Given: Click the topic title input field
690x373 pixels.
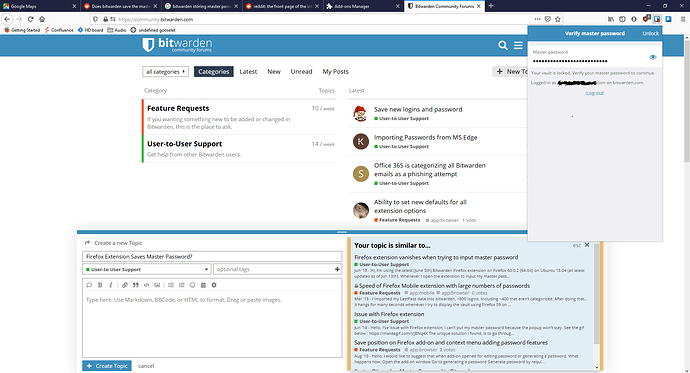Looking at the screenshot, I should (212, 256).
